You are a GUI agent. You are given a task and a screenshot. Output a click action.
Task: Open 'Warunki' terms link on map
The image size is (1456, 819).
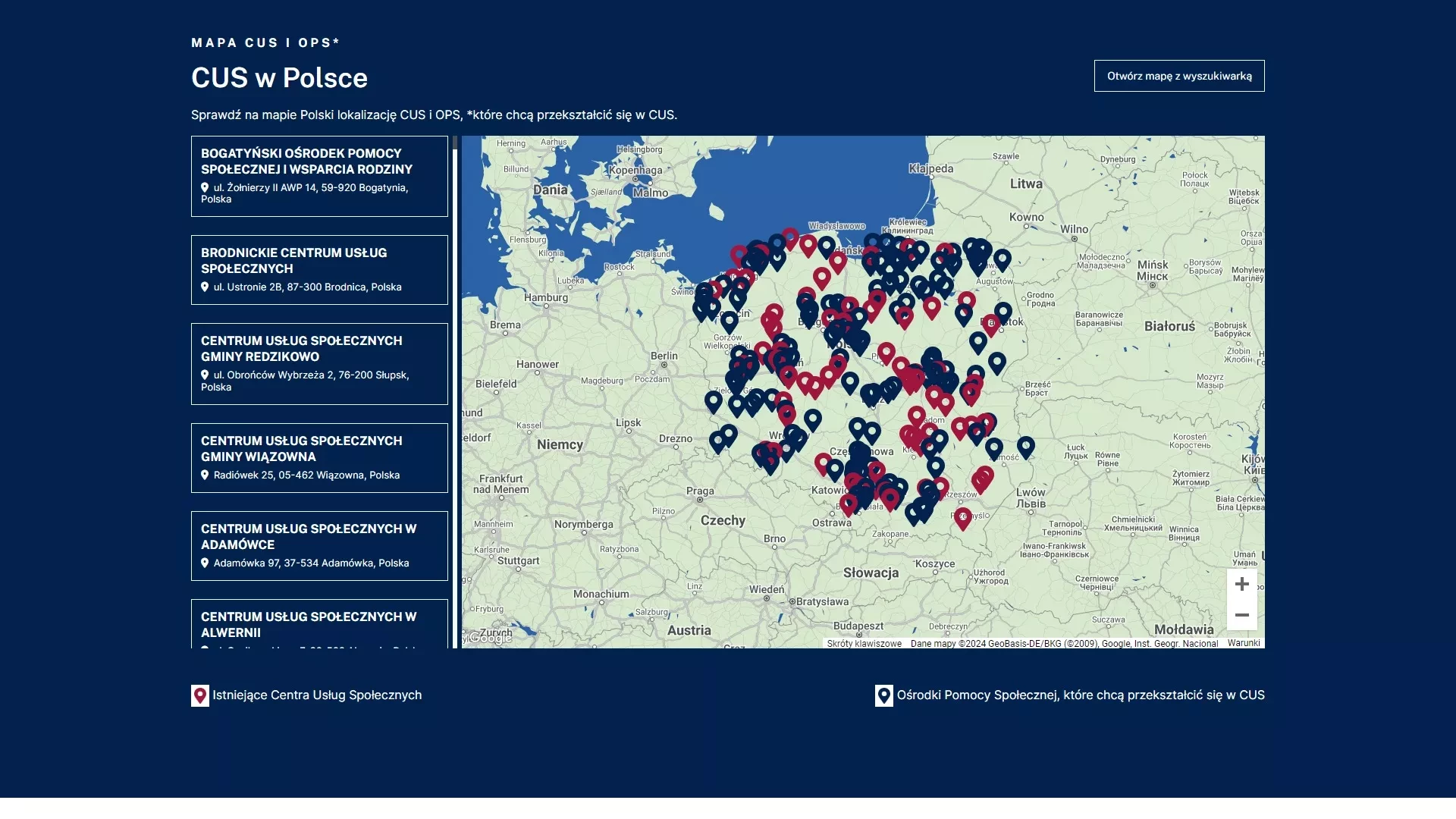tap(1244, 643)
